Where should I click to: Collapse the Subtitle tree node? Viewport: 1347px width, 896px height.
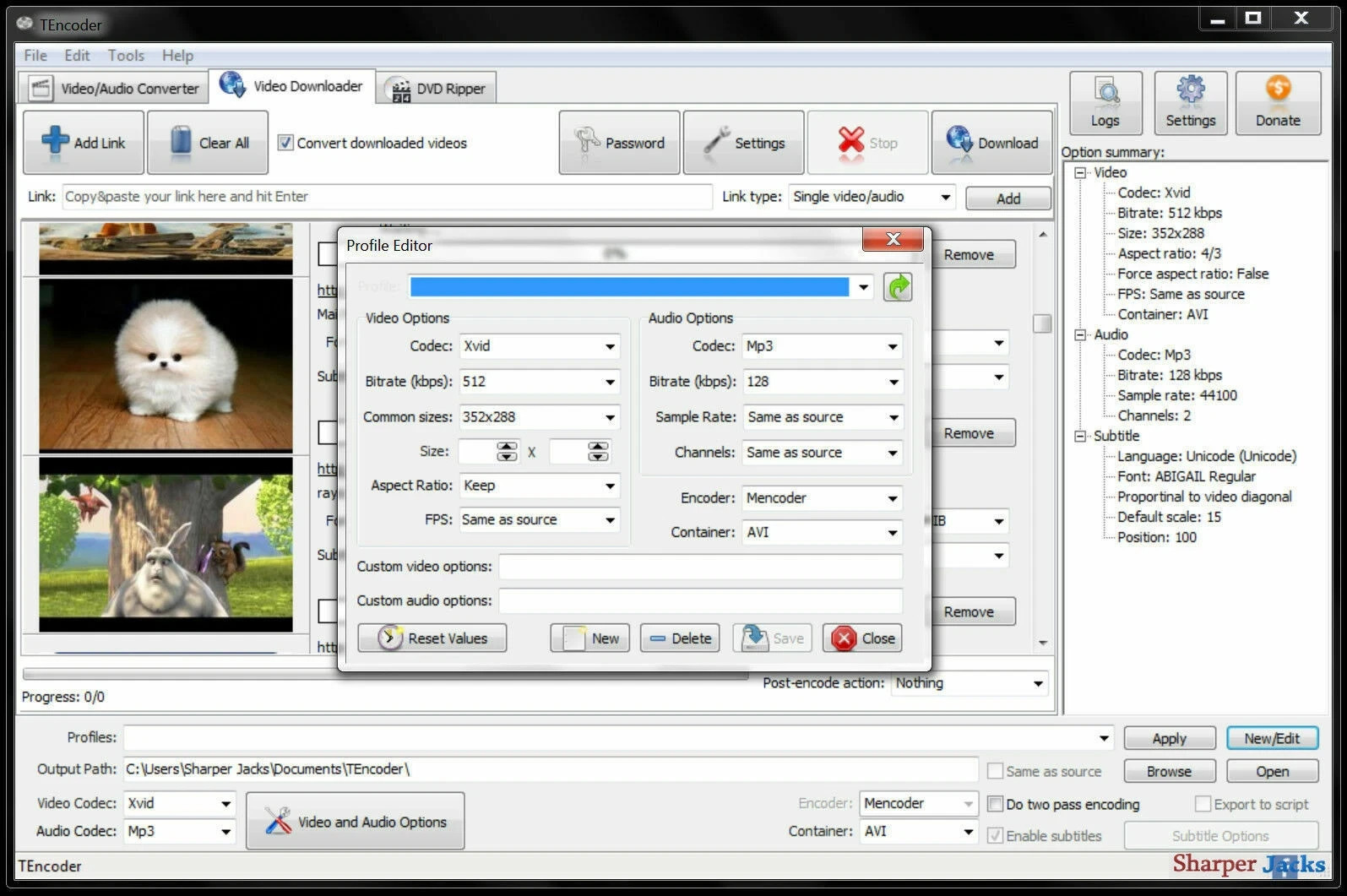tap(1080, 436)
